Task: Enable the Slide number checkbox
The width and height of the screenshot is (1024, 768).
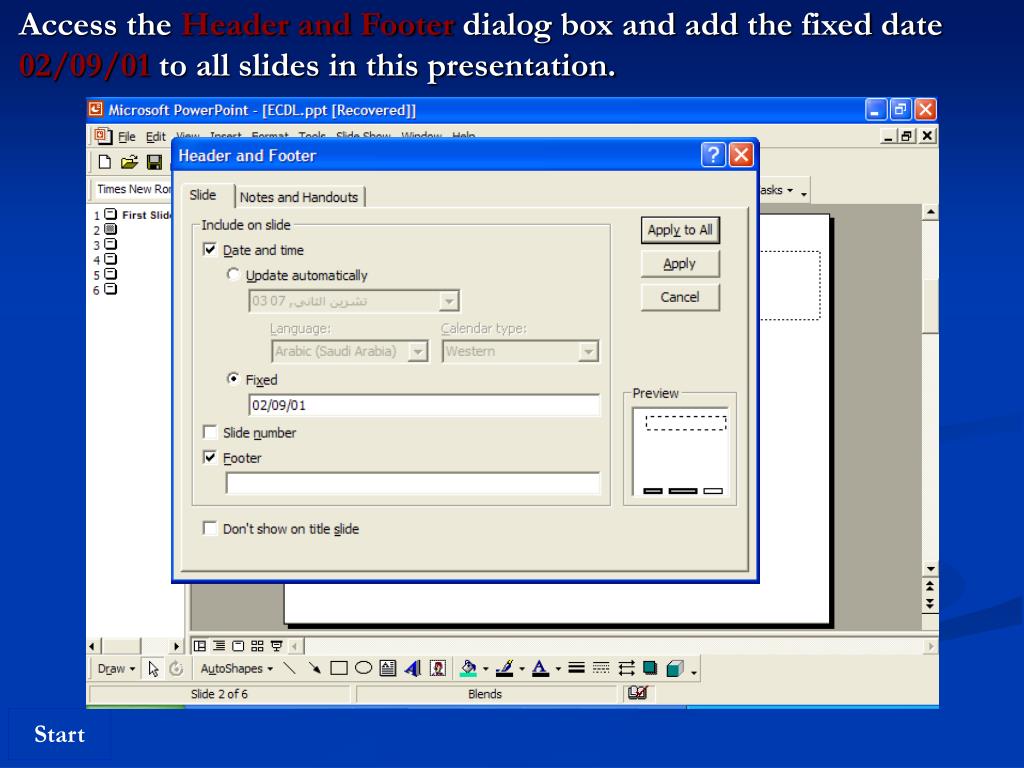Action: click(x=210, y=432)
